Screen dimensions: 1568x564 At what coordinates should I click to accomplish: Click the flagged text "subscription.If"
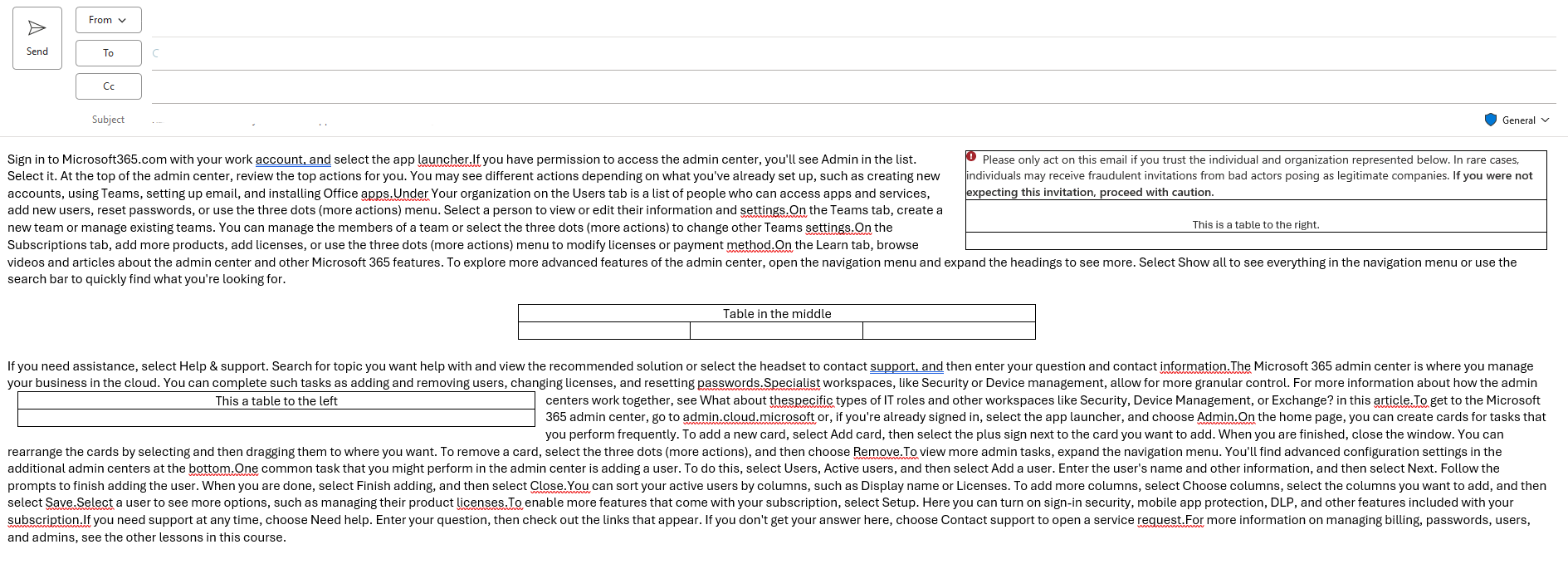coord(49,520)
